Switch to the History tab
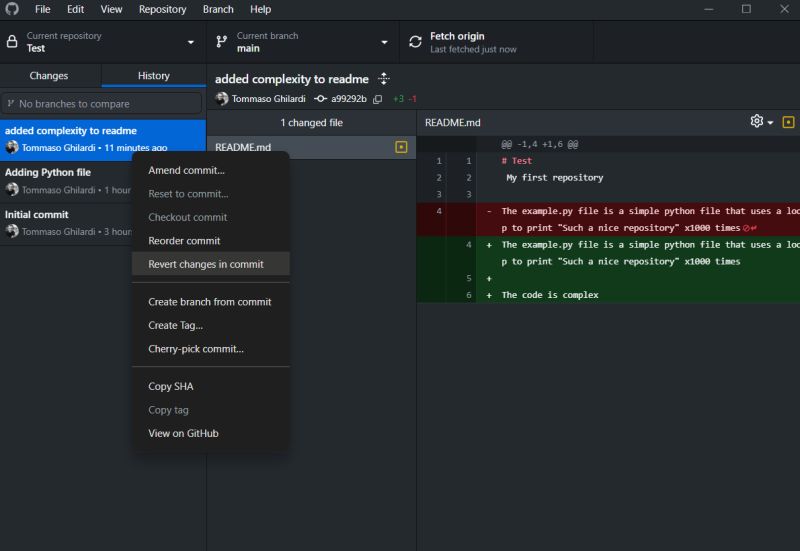 tap(154, 76)
